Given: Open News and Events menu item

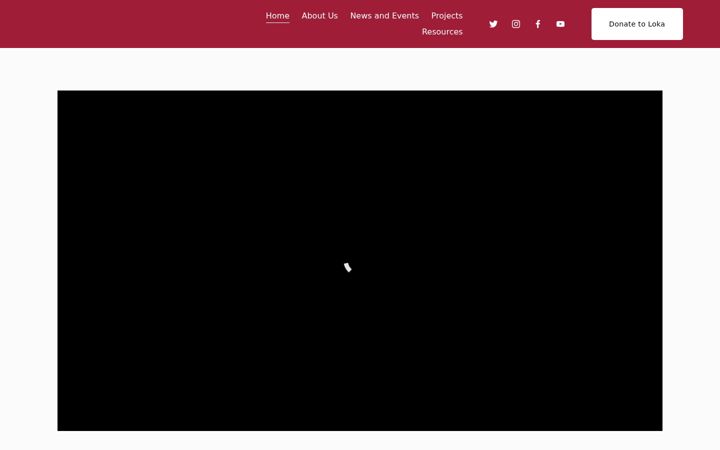Looking at the screenshot, I should point(384,16).
